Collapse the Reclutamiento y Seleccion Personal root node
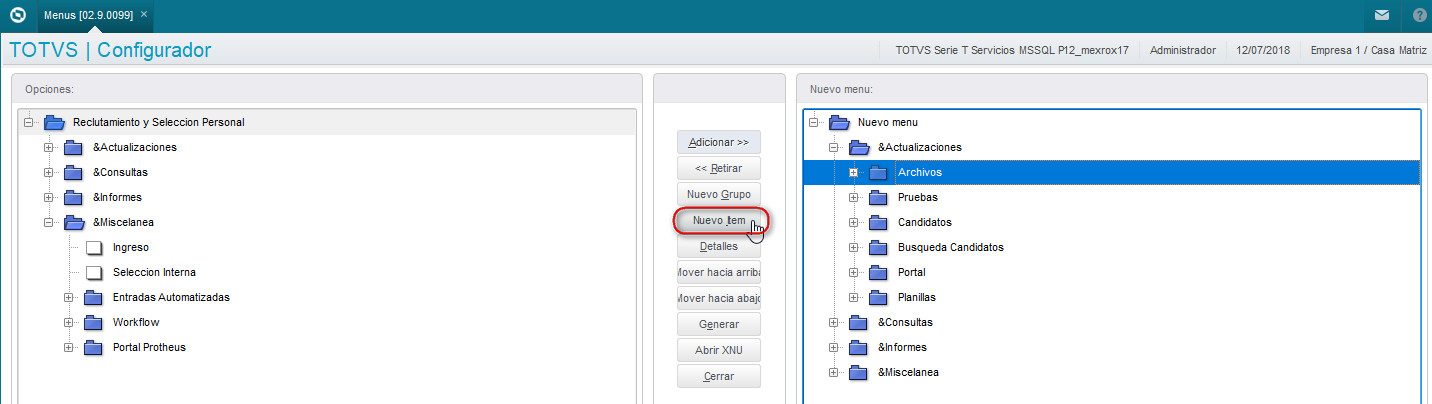This screenshot has width=1432, height=404. (x=29, y=122)
